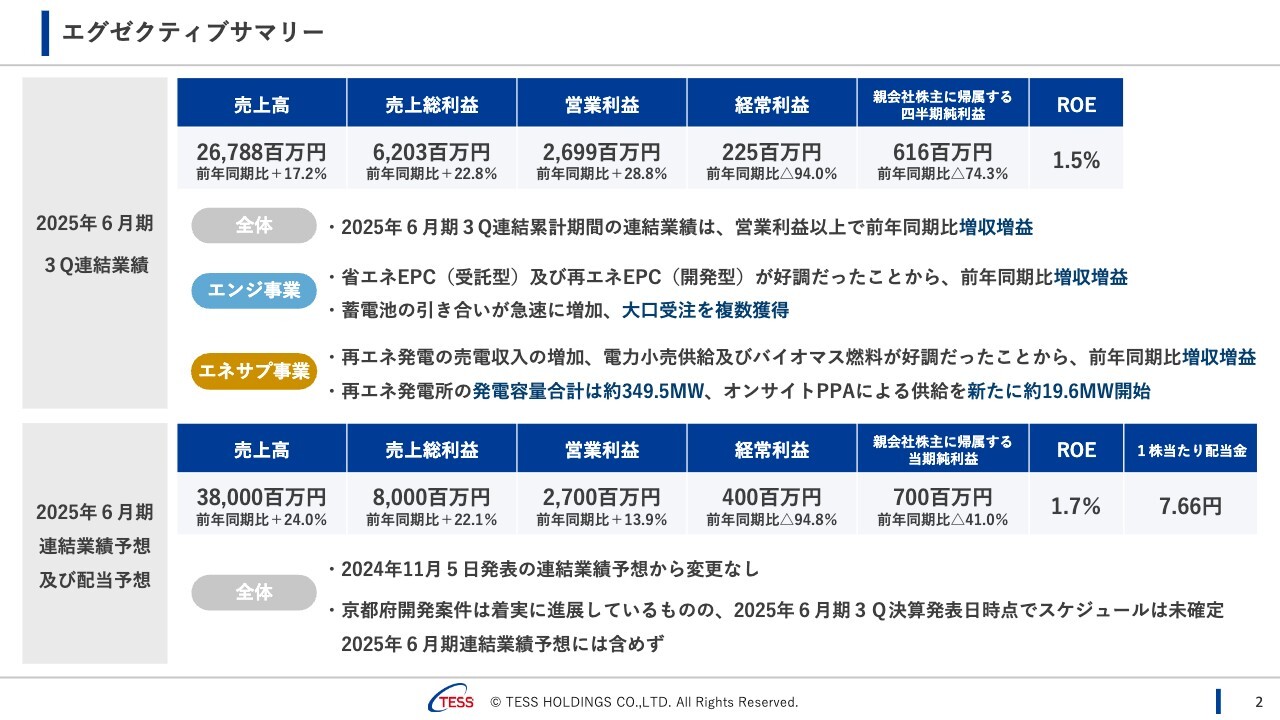Click the forecast value 400百万円
Image resolution: width=1280 pixels, height=720 pixels.
click(x=772, y=497)
